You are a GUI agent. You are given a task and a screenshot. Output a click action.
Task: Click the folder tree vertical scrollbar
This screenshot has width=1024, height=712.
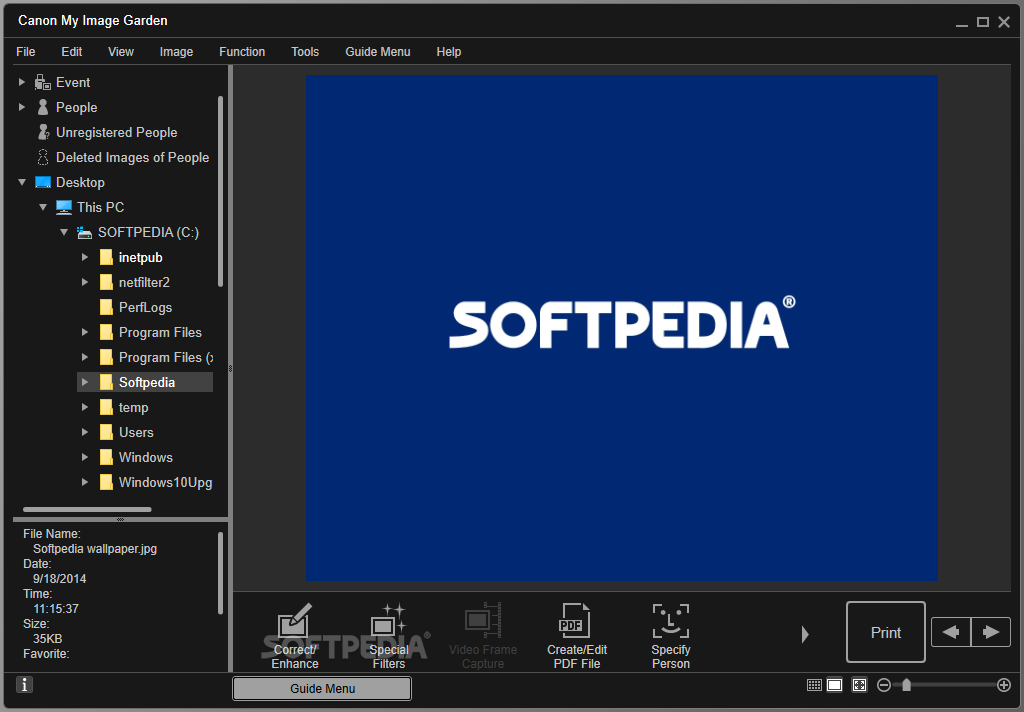(x=221, y=191)
